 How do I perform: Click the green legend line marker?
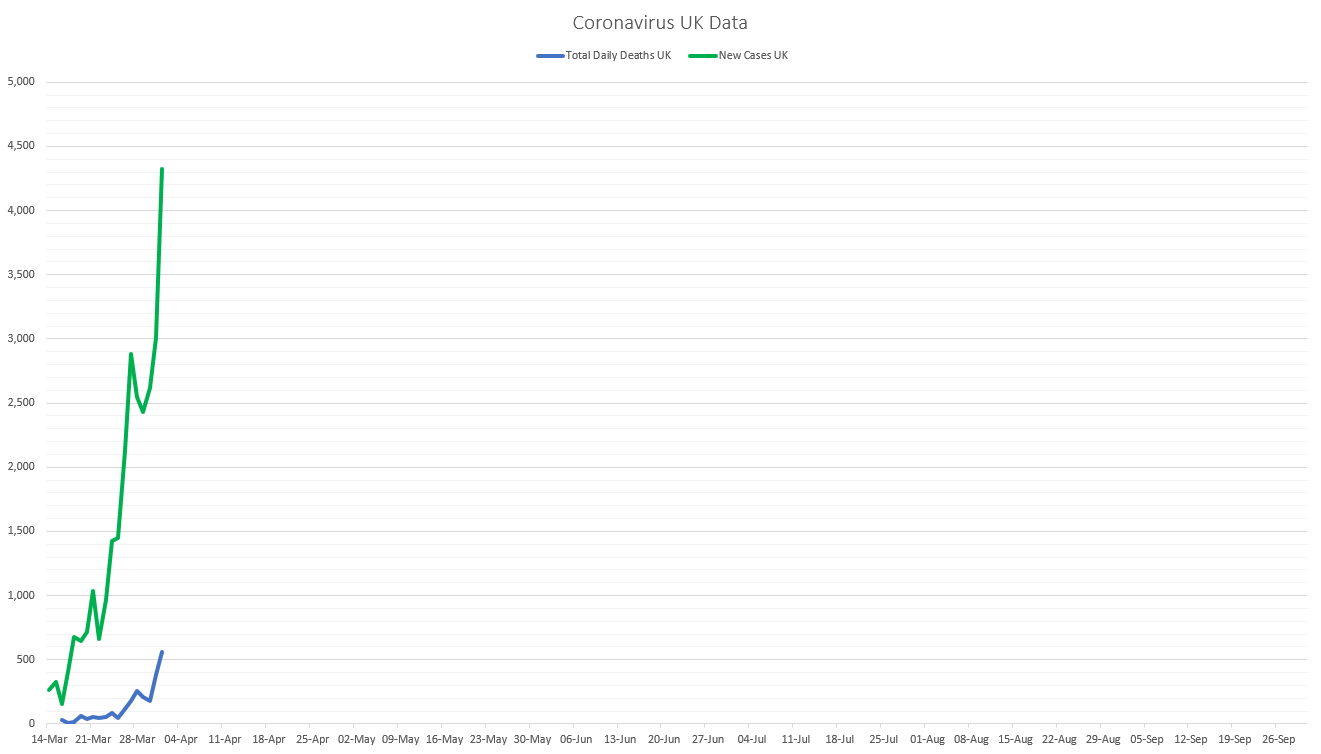702,56
